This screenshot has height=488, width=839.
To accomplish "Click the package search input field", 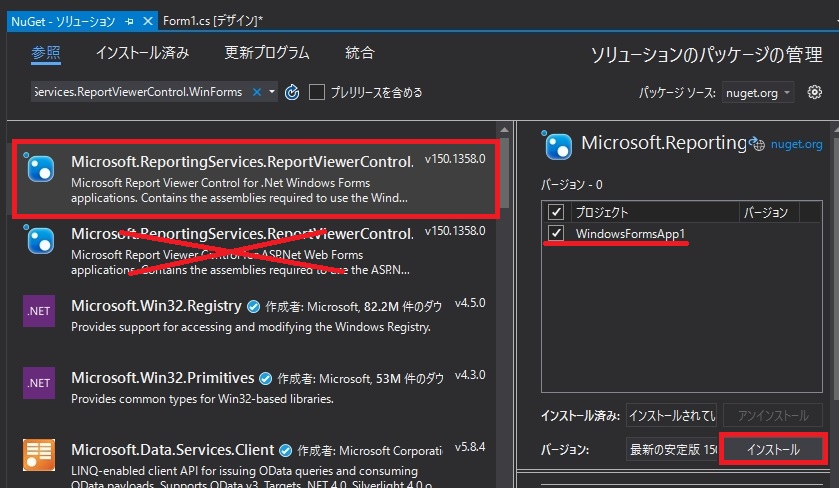I will (x=139, y=92).
